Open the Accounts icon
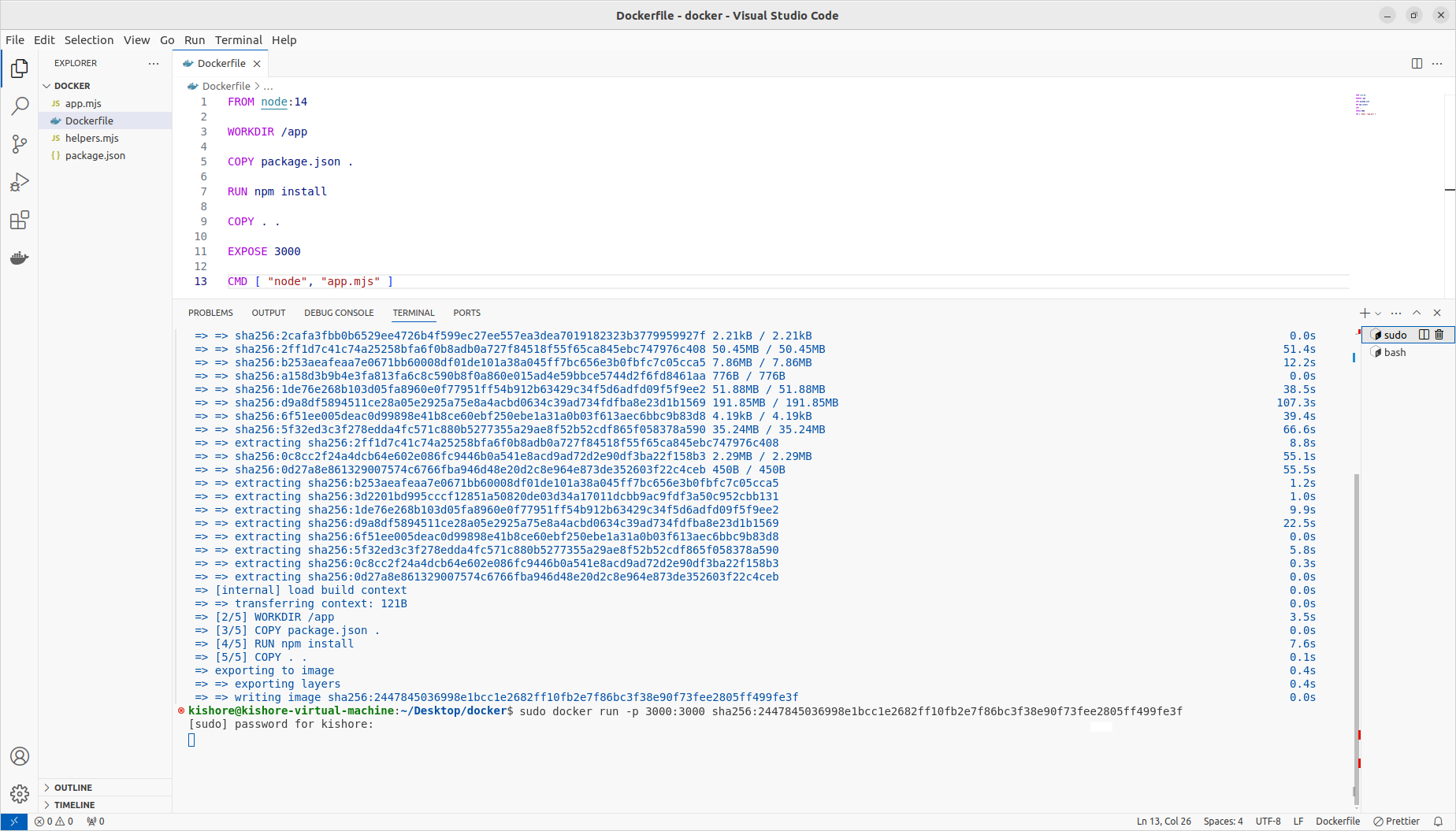 20,756
